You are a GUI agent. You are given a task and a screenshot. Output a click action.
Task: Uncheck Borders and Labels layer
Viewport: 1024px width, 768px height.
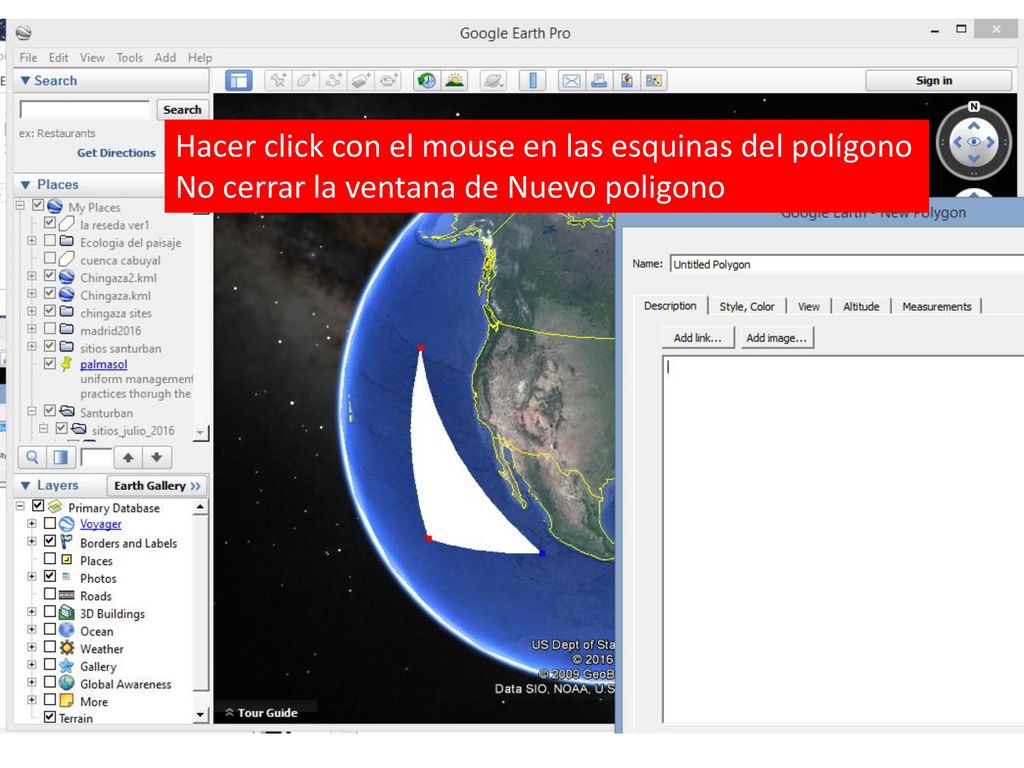coord(50,541)
